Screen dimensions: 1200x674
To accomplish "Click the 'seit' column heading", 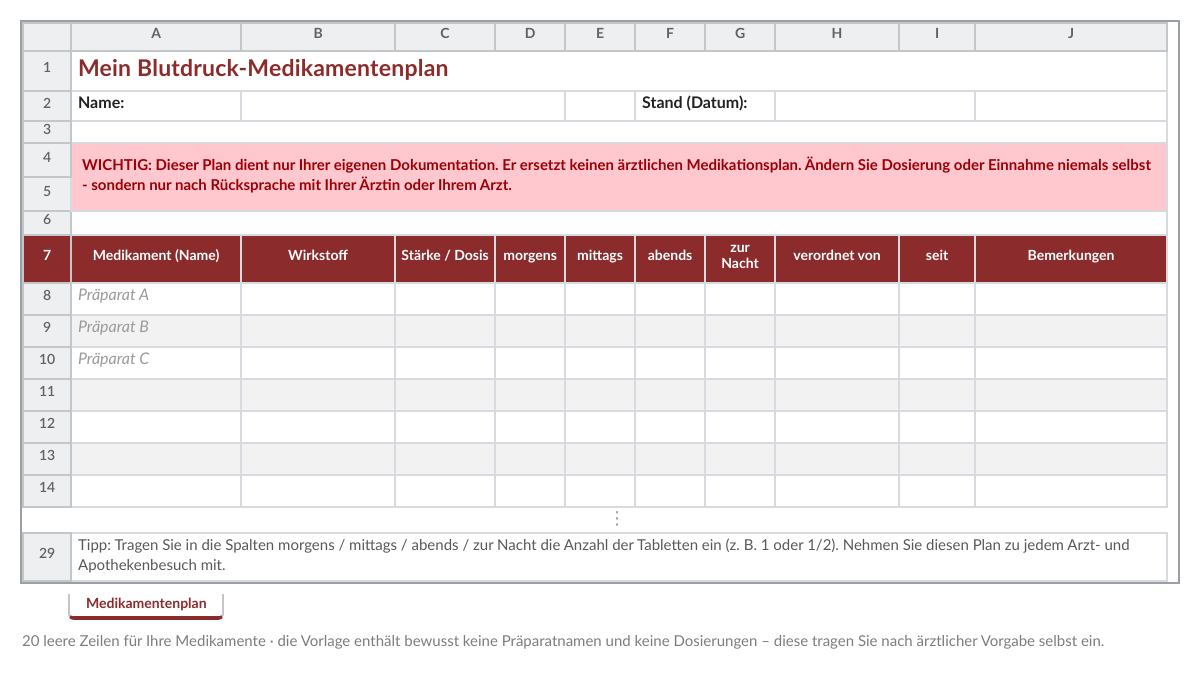I will pos(937,257).
